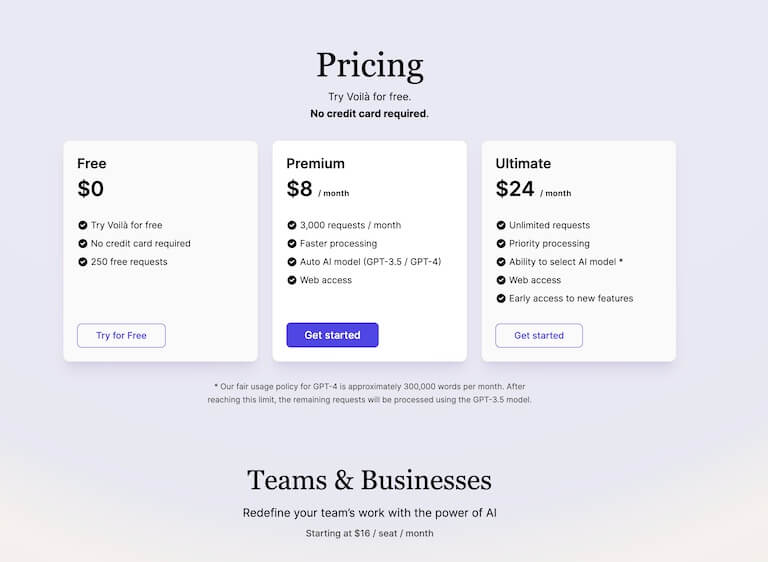Select the Ultimate plan heading

click(x=523, y=163)
